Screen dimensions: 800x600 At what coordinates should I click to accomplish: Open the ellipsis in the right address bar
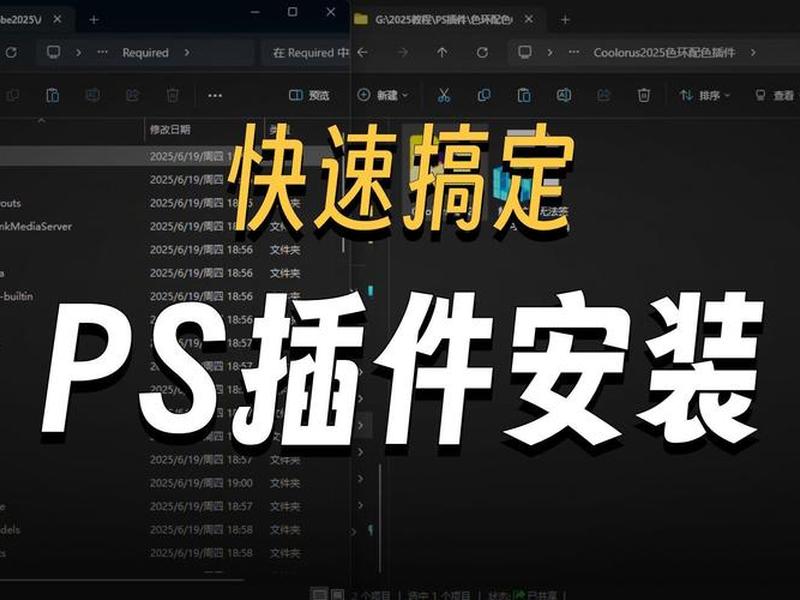tap(574, 53)
